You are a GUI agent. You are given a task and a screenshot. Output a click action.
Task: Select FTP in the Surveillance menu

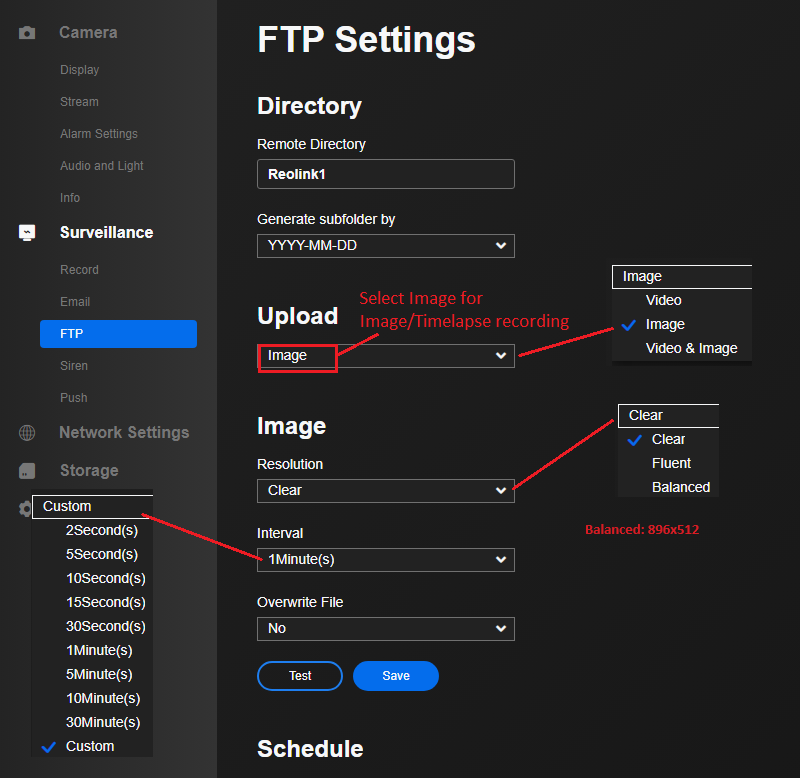pos(118,334)
